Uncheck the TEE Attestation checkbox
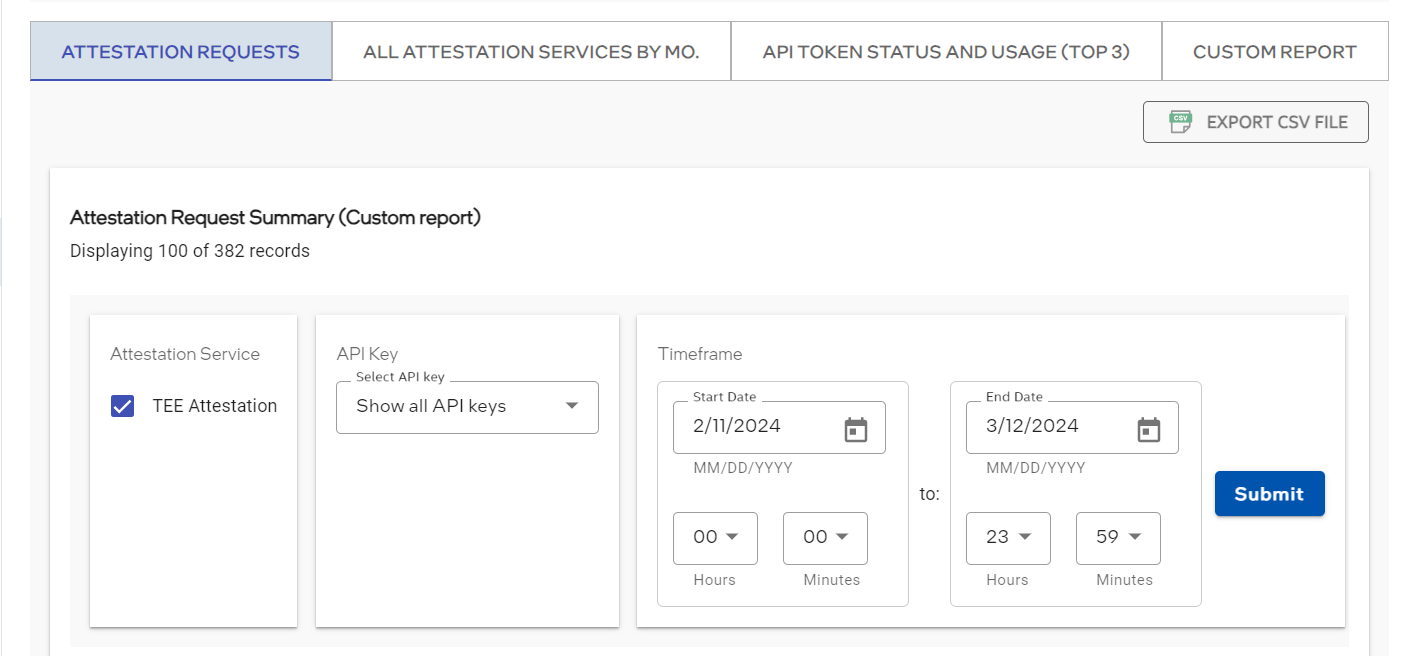The height and width of the screenshot is (656, 1420). (x=122, y=406)
